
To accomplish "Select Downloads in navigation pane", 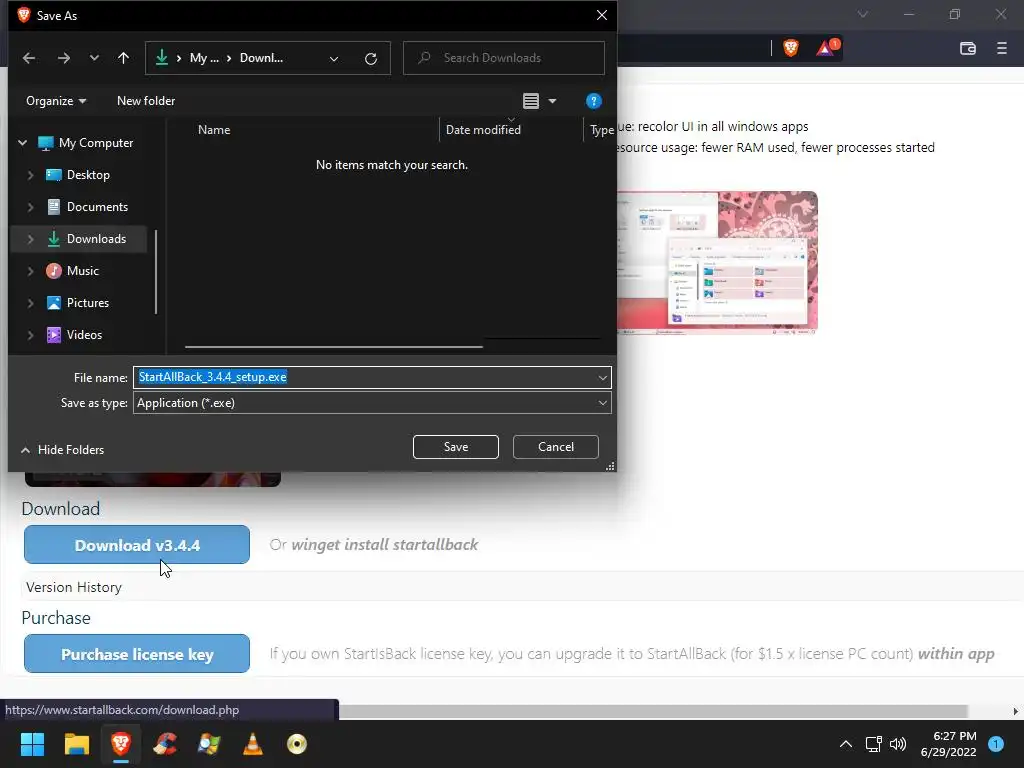I will pos(96,239).
